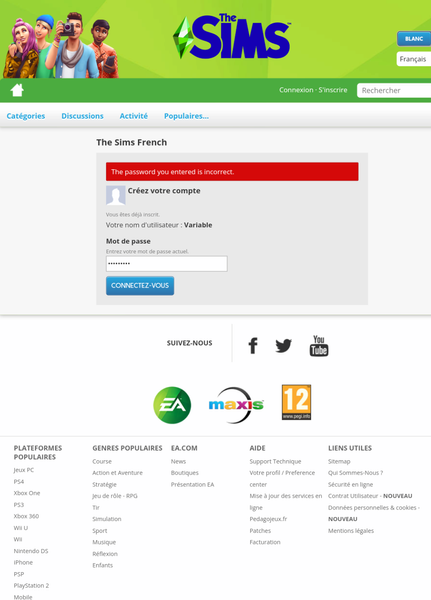The image size is (431, 600).
Task: Focus the Rechercher search box
Action: 394,90
